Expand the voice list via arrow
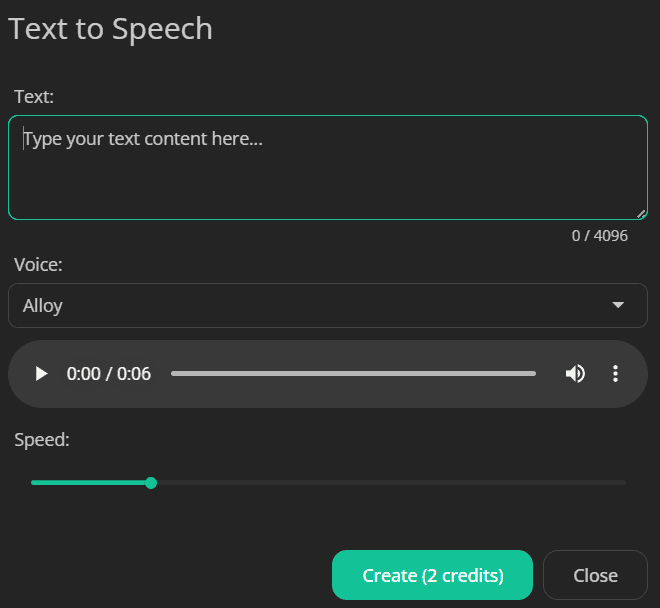660x608 pixels. point(618,305)
